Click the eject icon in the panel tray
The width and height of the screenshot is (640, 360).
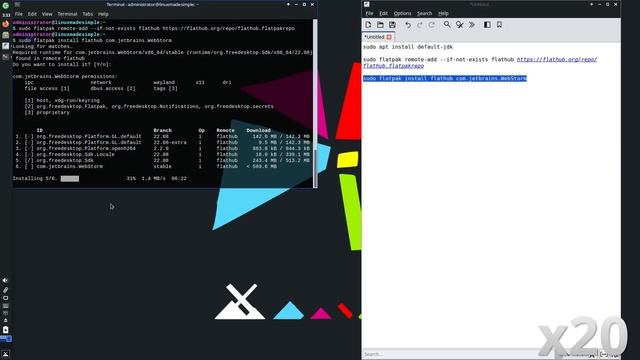pyautogui.click(x=5, y=320)
